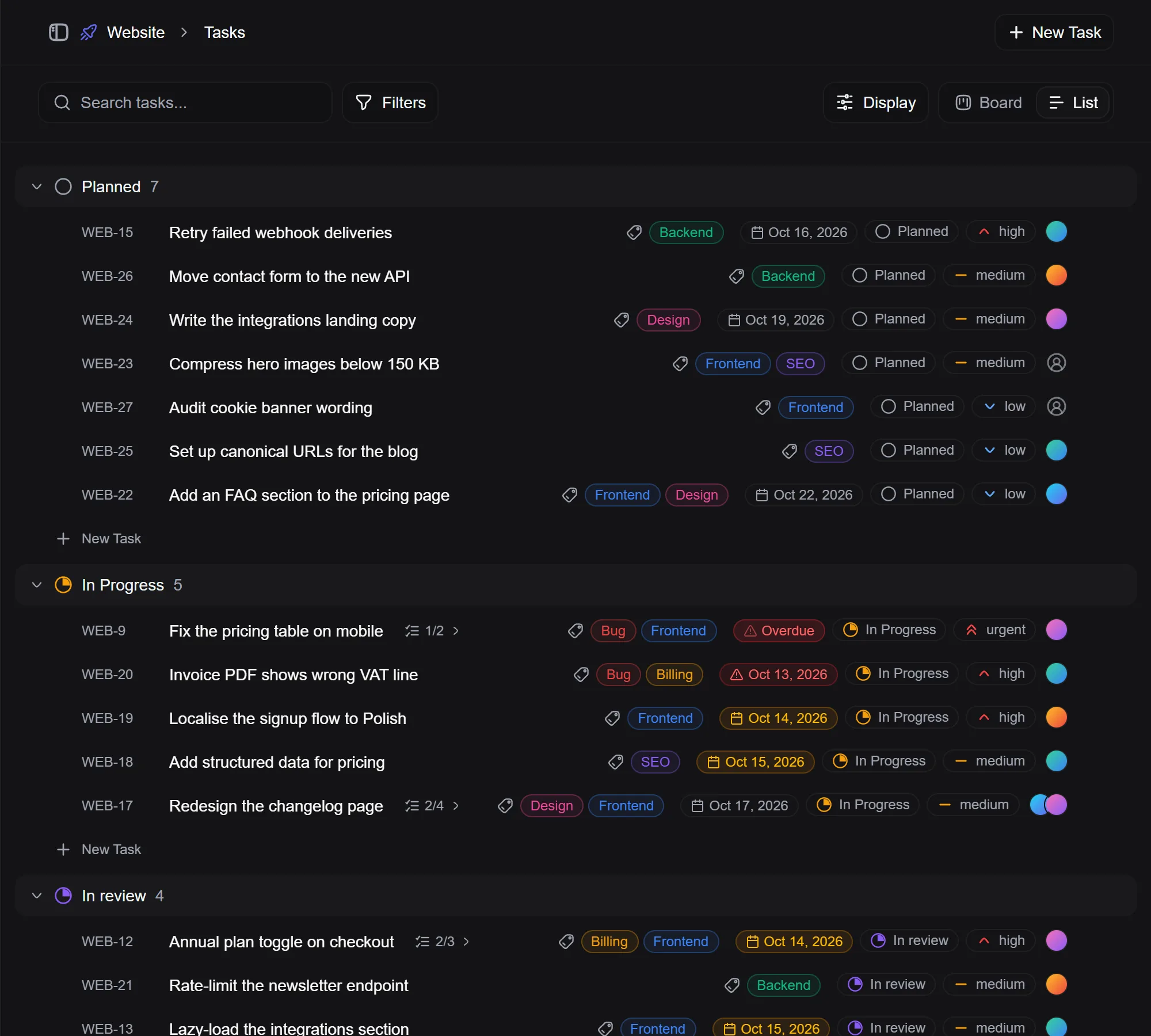Change high priority on WEB-20
The width and height of the screenshot is (1151, 1036).
point(1001,673)
